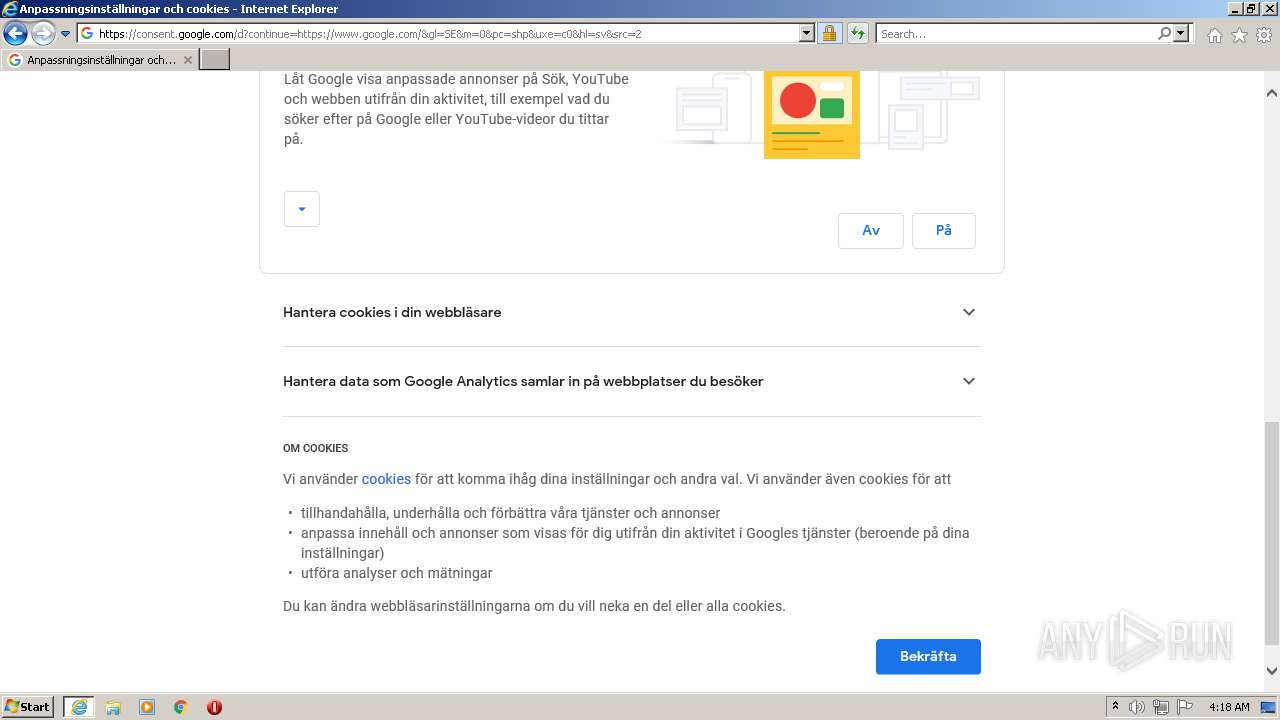Open Favorites with the star icon

point(1239,35)
